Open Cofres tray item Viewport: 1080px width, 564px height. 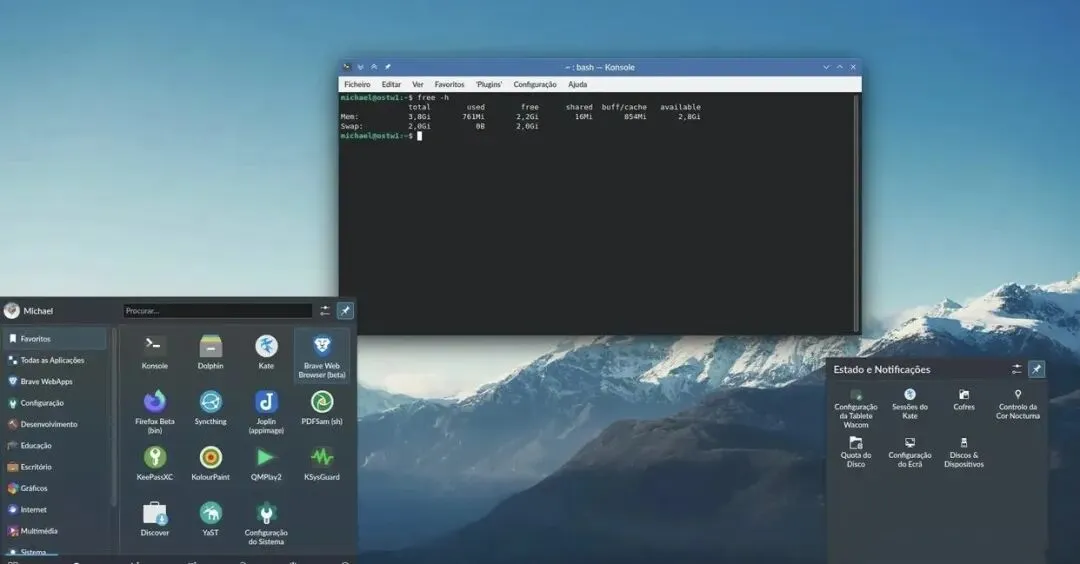[x=964, y=400]
